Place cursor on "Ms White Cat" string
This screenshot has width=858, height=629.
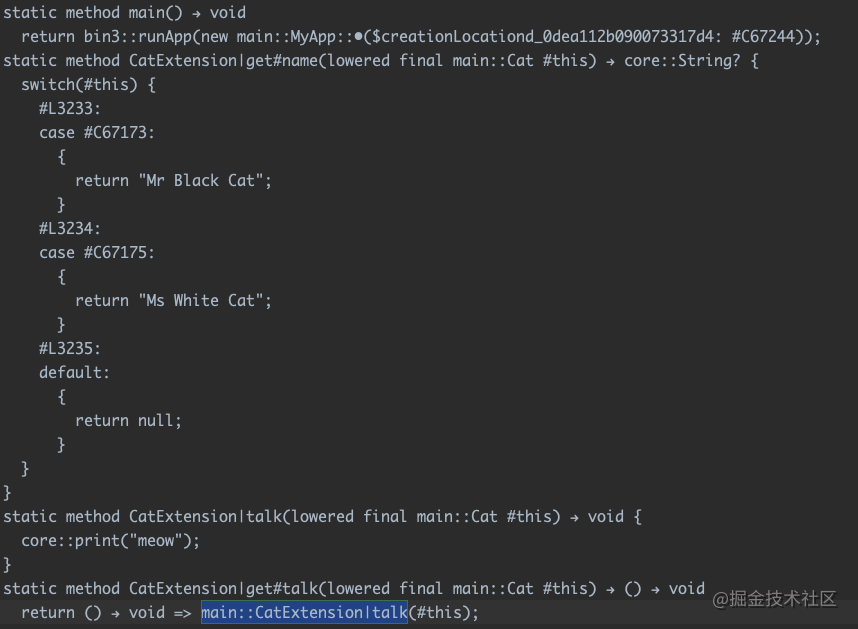(x=201, y=300)
